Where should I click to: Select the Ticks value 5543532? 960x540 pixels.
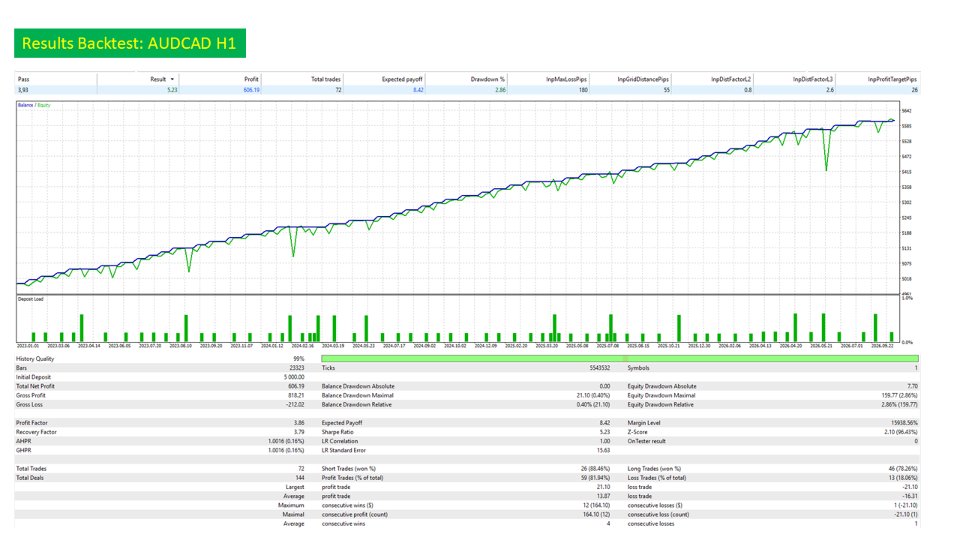pos(599,368)
